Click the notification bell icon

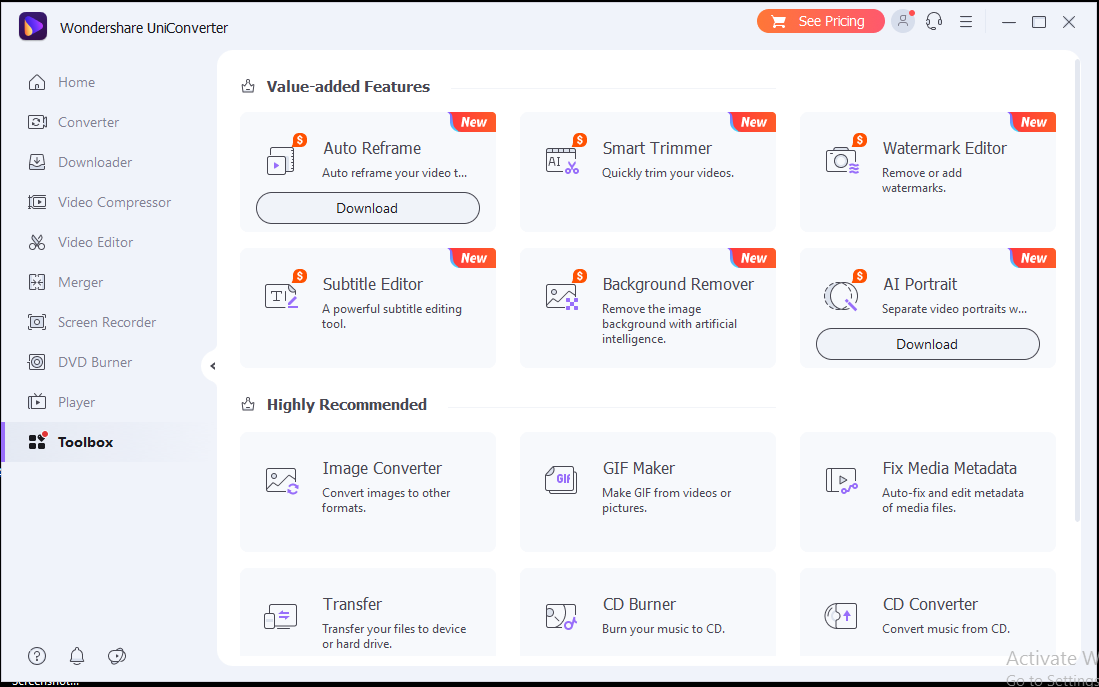coord(77,656)
